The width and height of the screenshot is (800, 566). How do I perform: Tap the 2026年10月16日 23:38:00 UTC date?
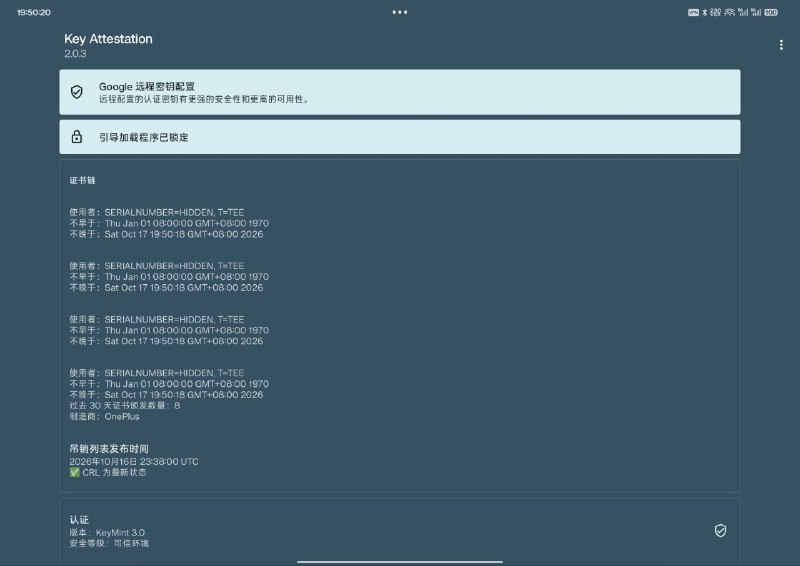pos(134,461)
